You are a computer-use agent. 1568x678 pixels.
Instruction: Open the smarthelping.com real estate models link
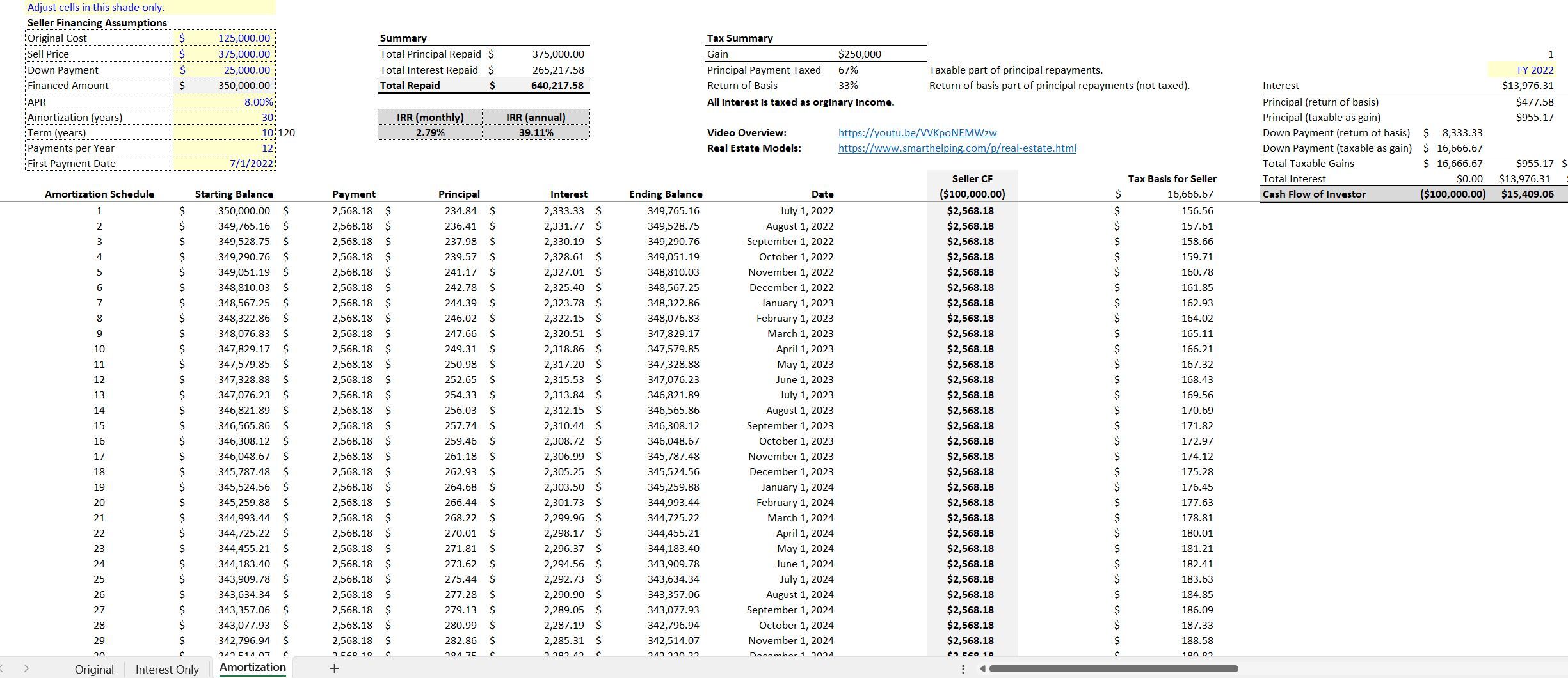click(x=957, y=148)
